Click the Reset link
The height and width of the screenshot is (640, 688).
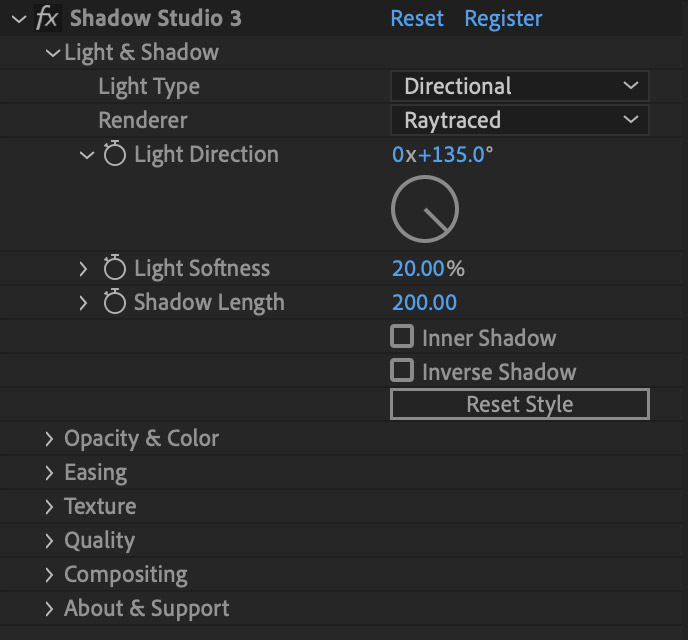point(417,19)
